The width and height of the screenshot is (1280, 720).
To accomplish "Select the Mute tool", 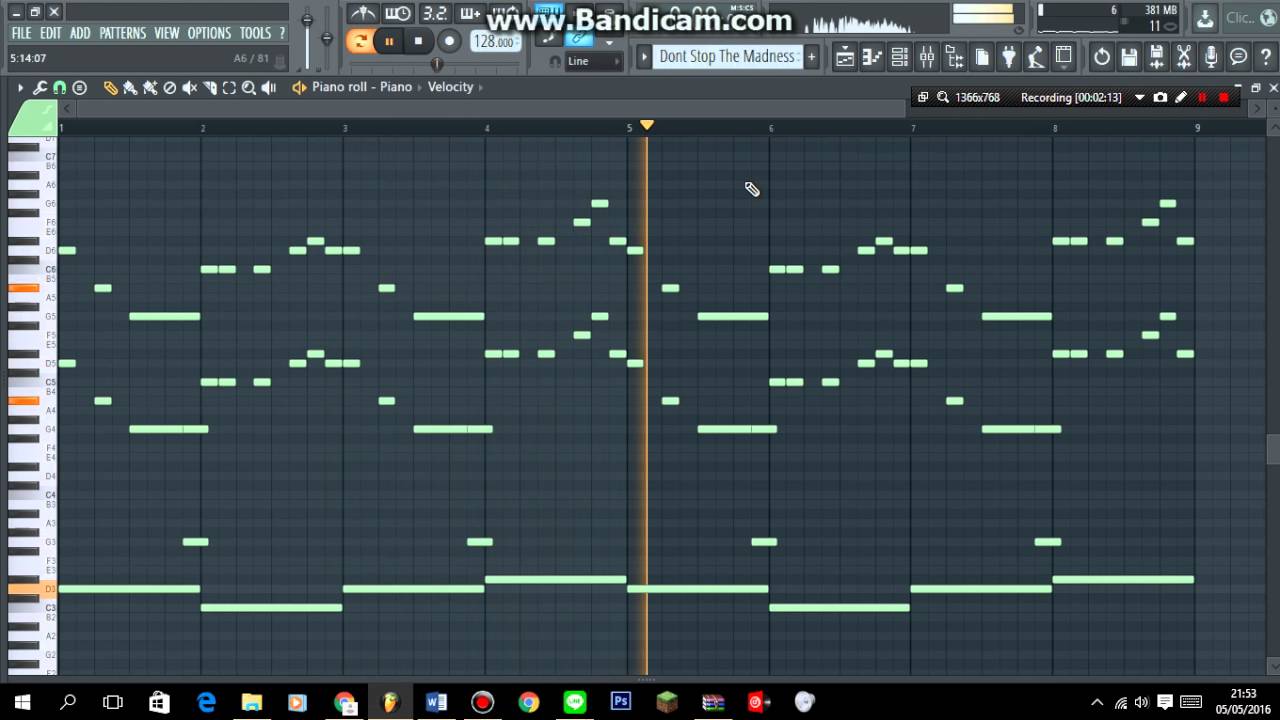I will click(189, 88).
